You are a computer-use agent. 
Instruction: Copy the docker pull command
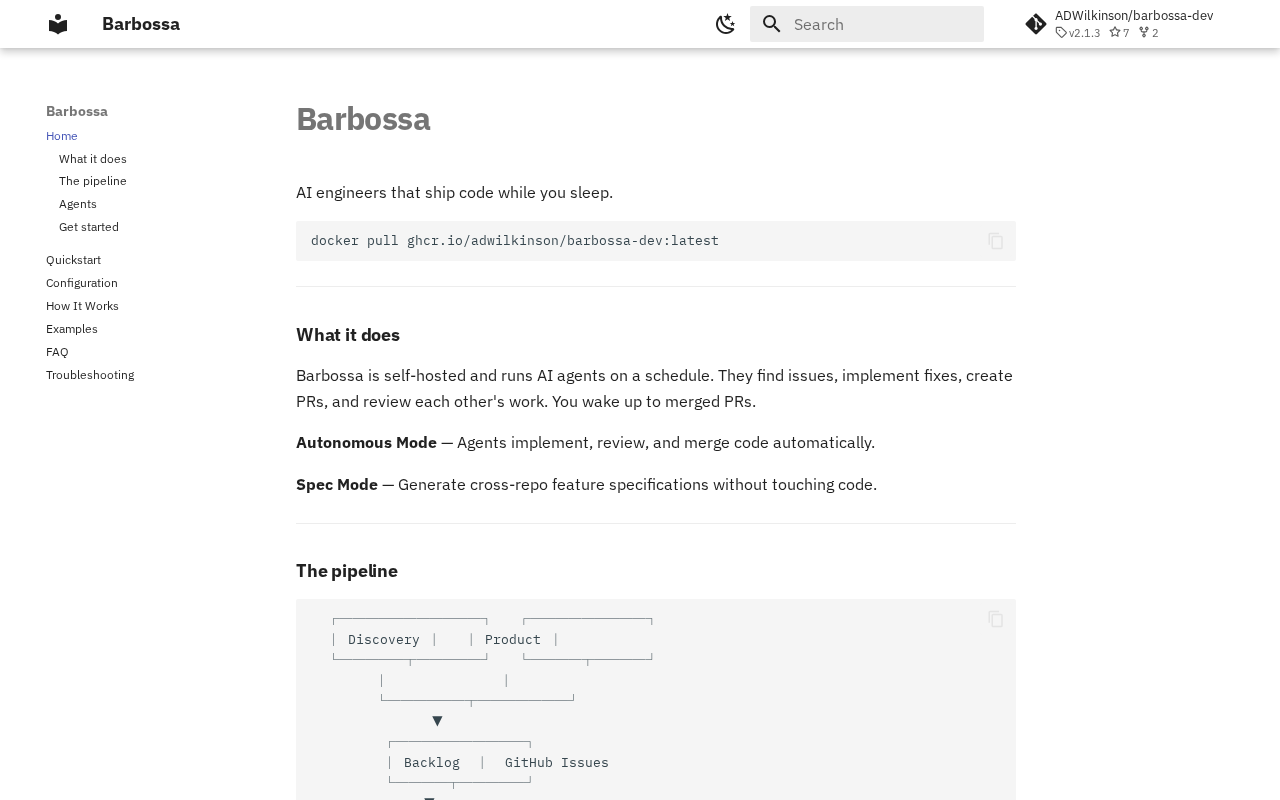tap(995, 241)
